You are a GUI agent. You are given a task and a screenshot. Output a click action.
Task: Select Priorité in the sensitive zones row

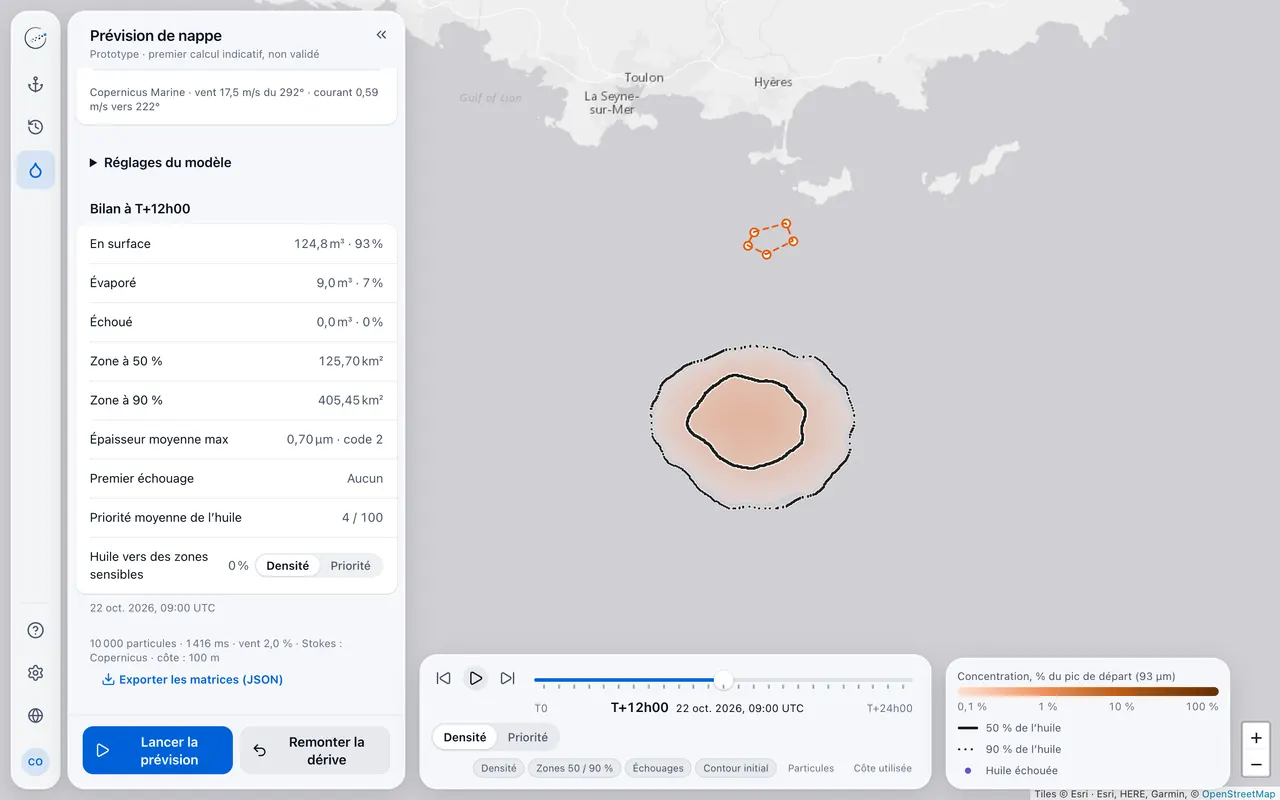[351, 566]
